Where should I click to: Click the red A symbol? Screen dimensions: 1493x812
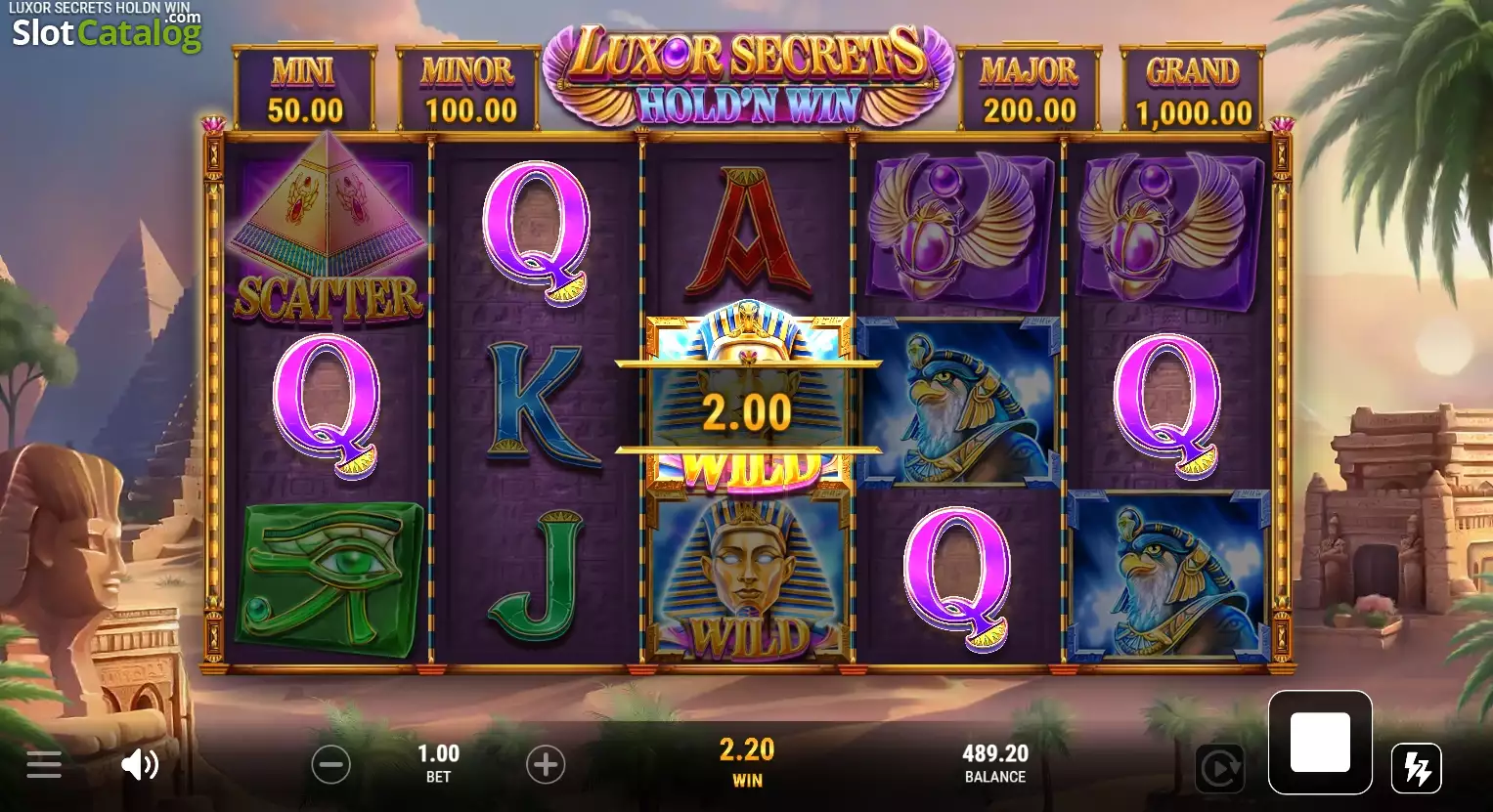click(748, 233)
